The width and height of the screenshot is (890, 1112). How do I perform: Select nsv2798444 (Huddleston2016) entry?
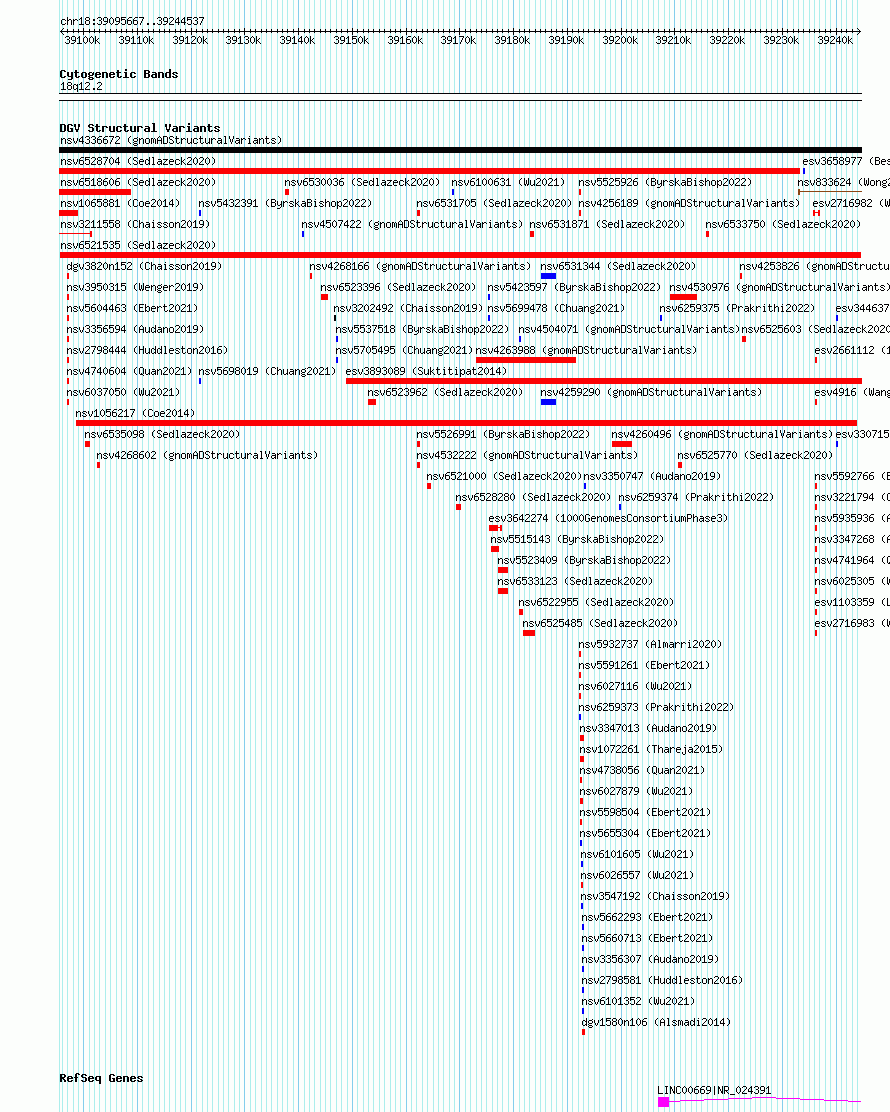[147, 351]
